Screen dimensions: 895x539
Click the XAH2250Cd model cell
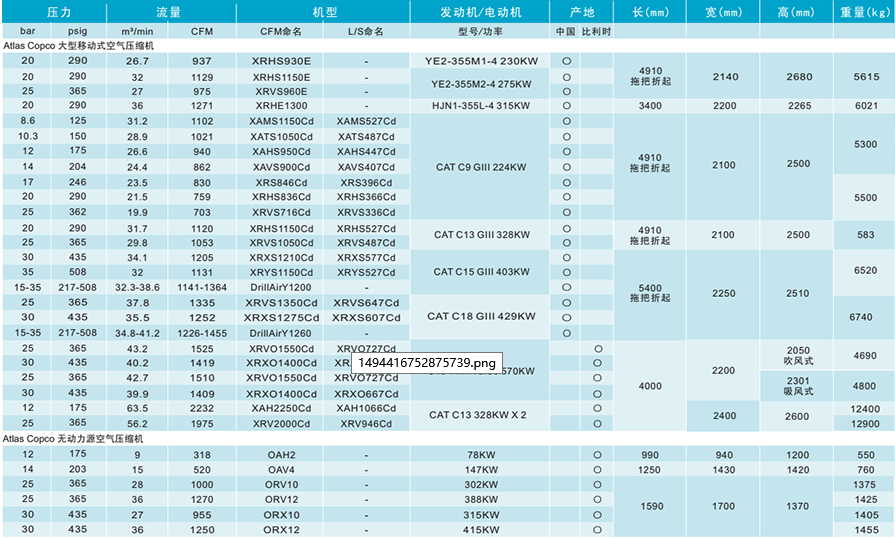(x=281, y=408)
